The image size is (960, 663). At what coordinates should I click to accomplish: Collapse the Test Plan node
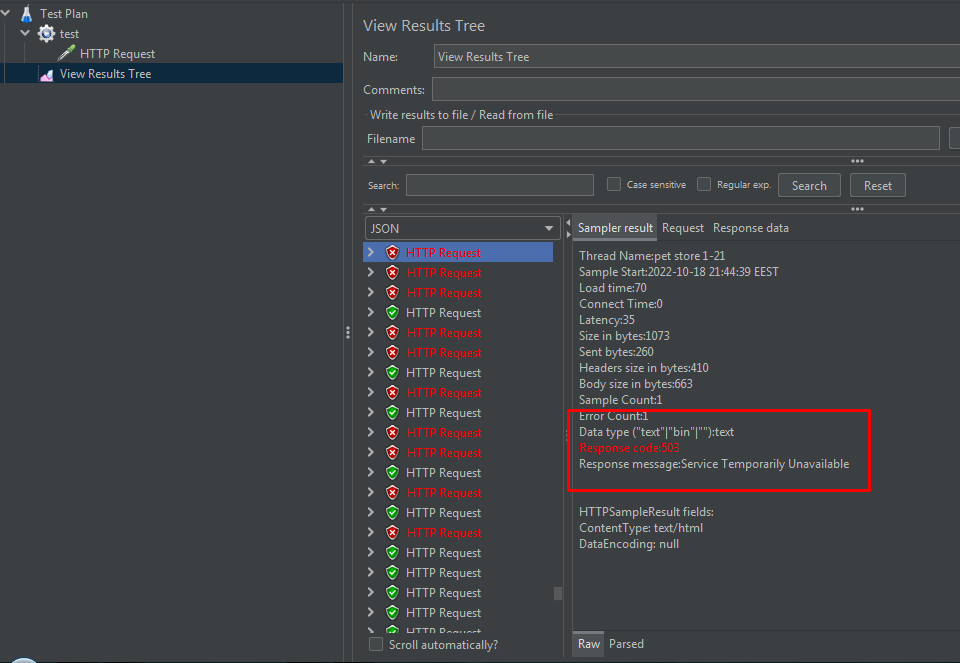6,13
